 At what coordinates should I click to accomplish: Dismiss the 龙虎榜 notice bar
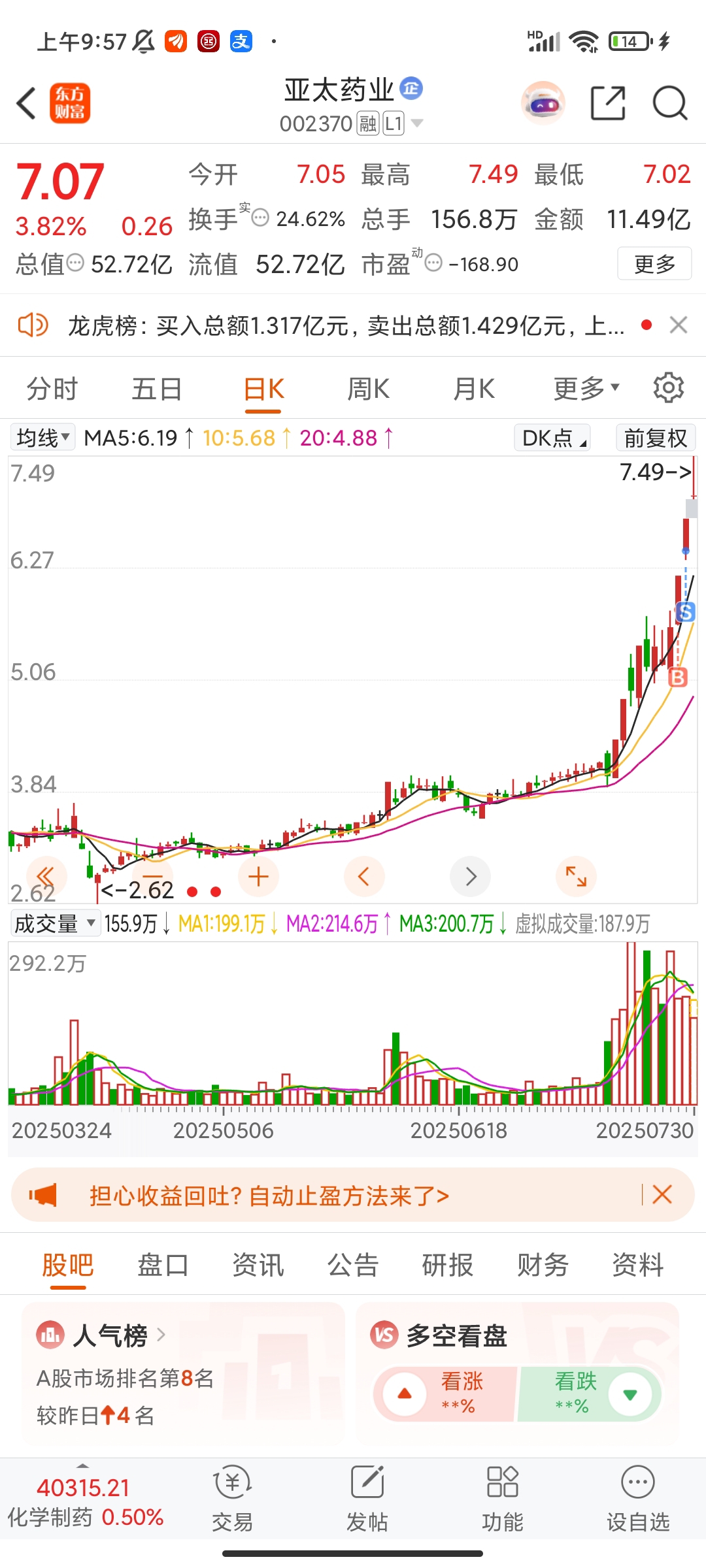[679, 325]
